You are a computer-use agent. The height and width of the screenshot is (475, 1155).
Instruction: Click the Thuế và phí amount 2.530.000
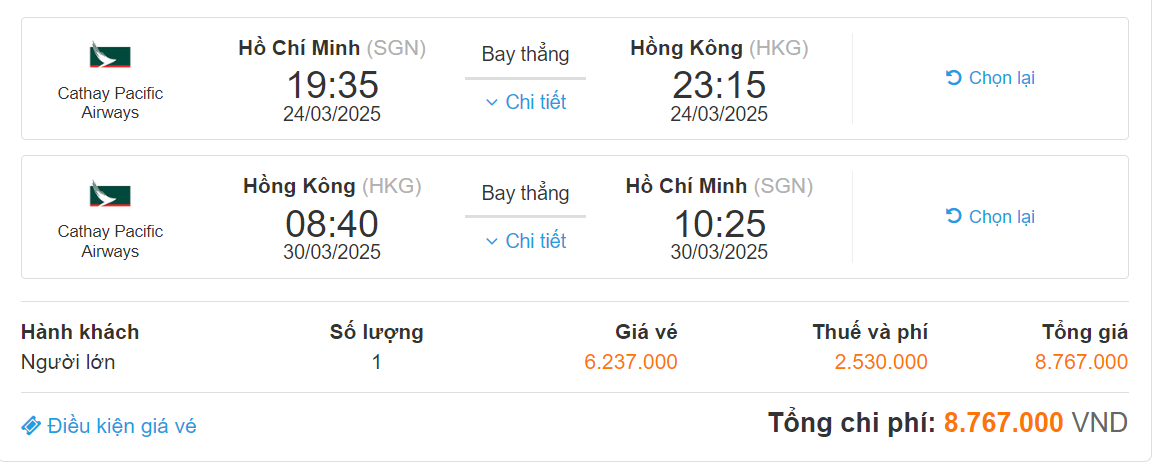881,362
